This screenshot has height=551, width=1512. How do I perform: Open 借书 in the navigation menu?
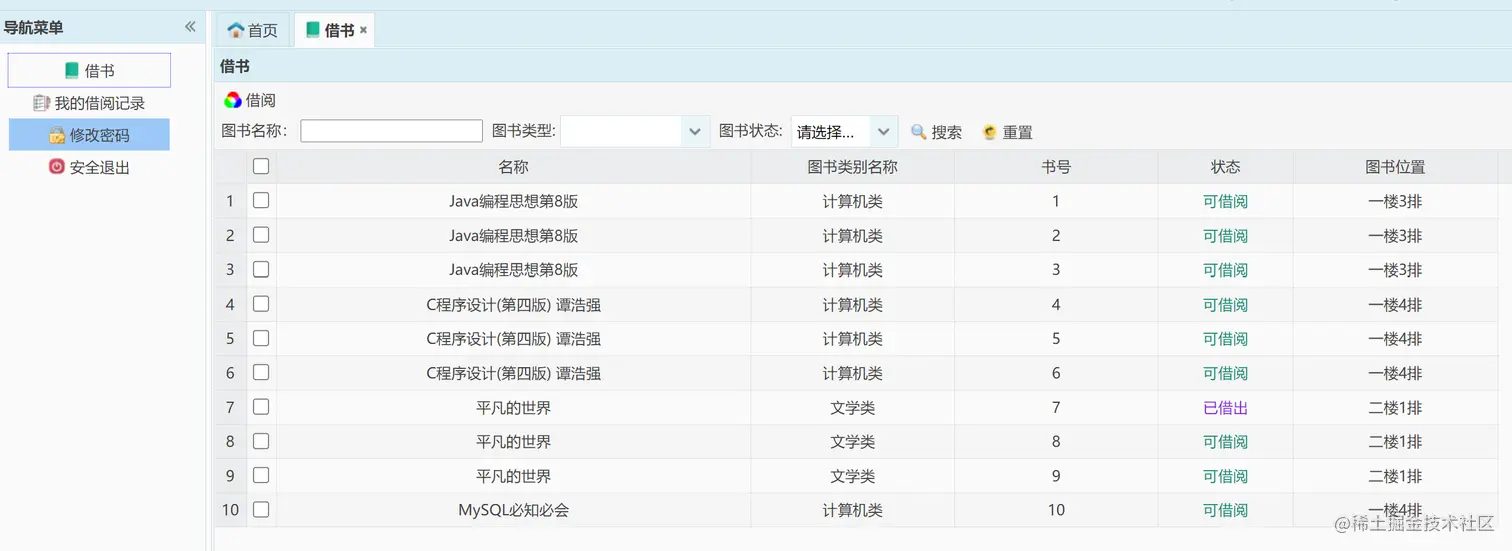pos(89,71)
